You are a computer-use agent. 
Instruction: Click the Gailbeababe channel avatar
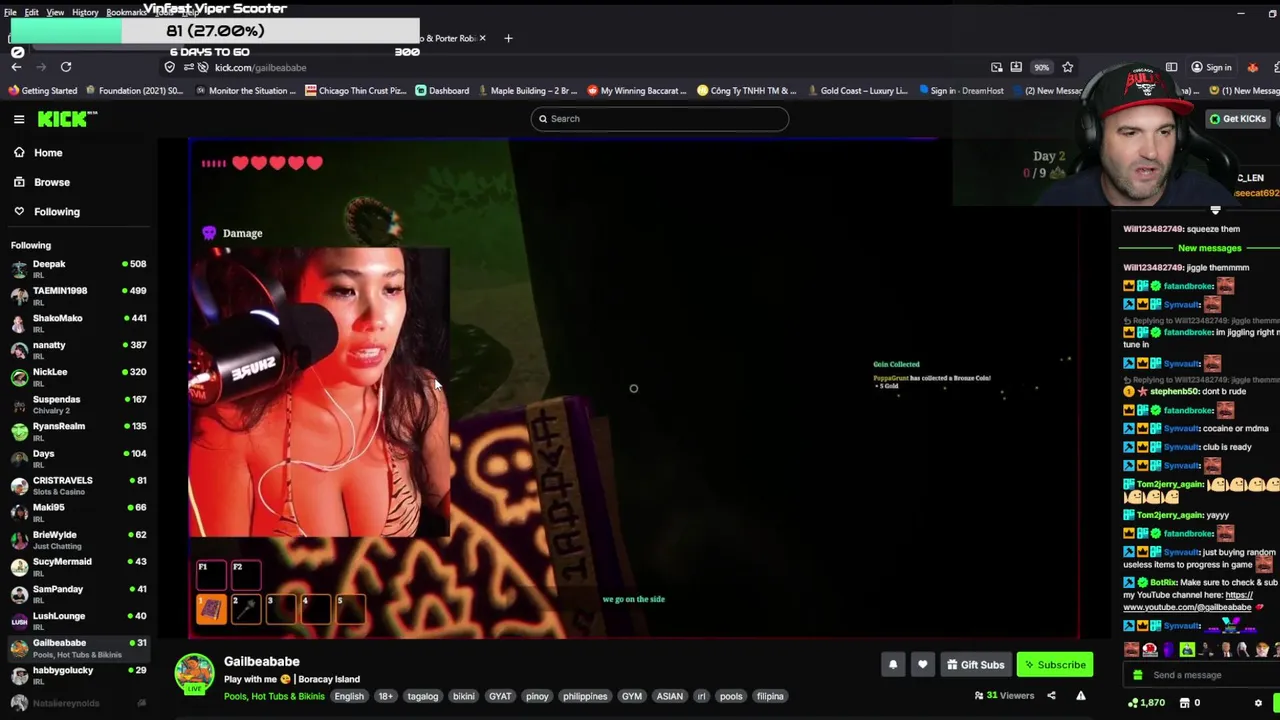[x=194, y=674]
